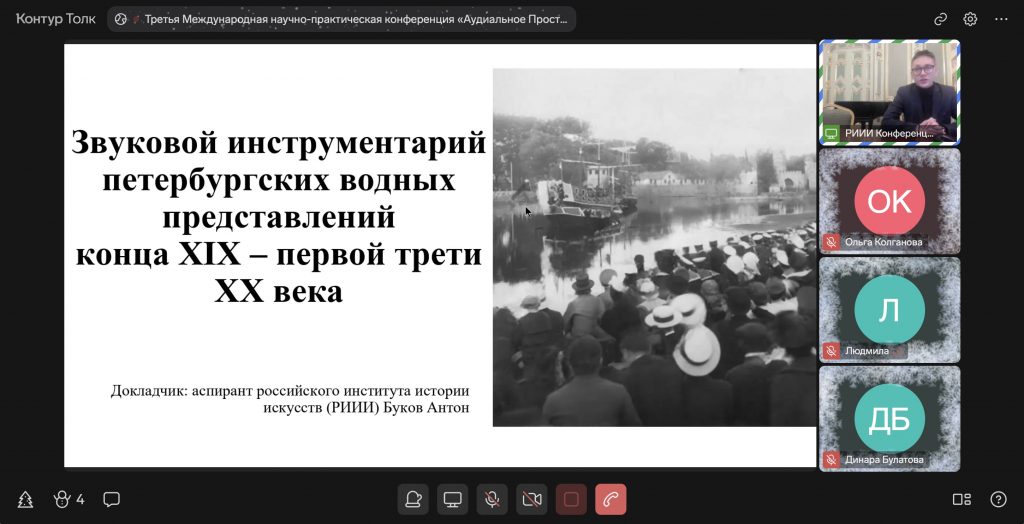Click the Контур Толк logo
This screenshot has width=1024, height=524.
56,19
